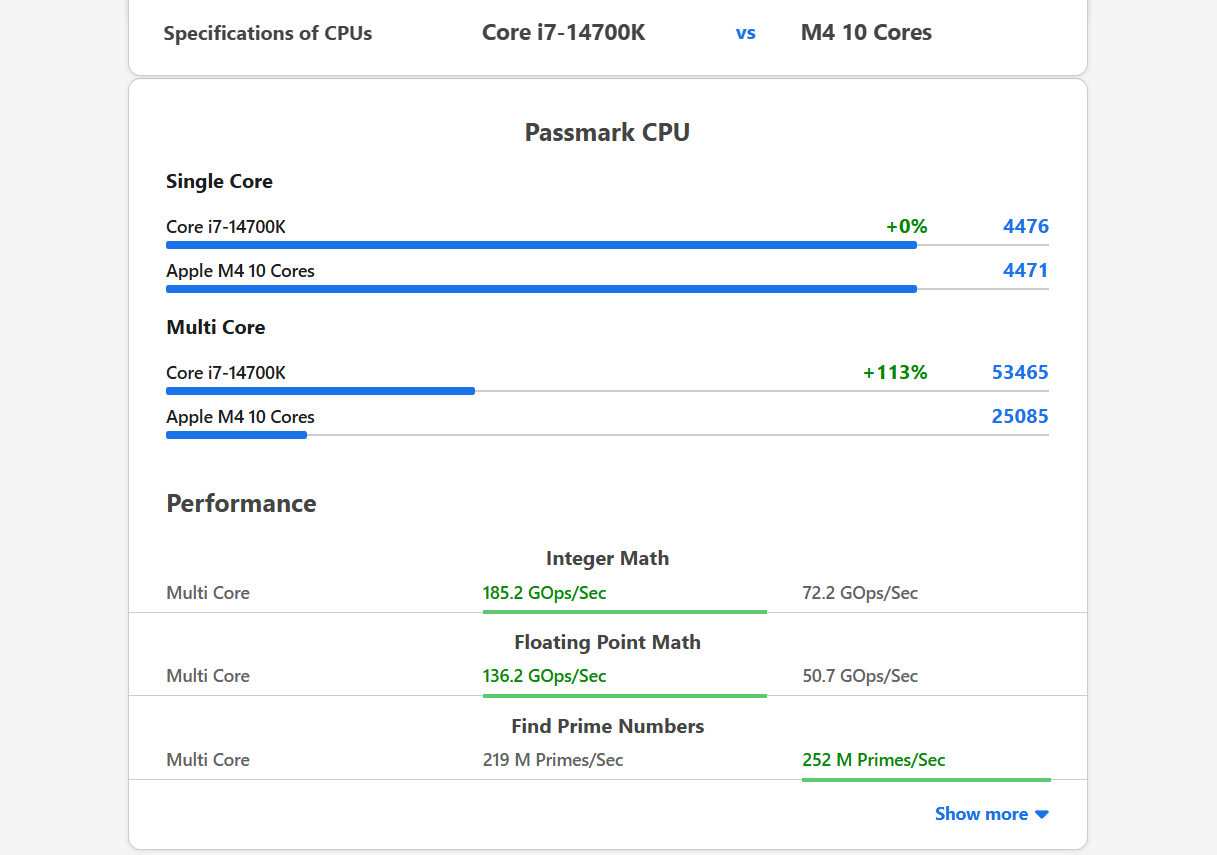This screenshot has width=1217, height=855.
Task: Click the blue vs link
Action: 746,33
